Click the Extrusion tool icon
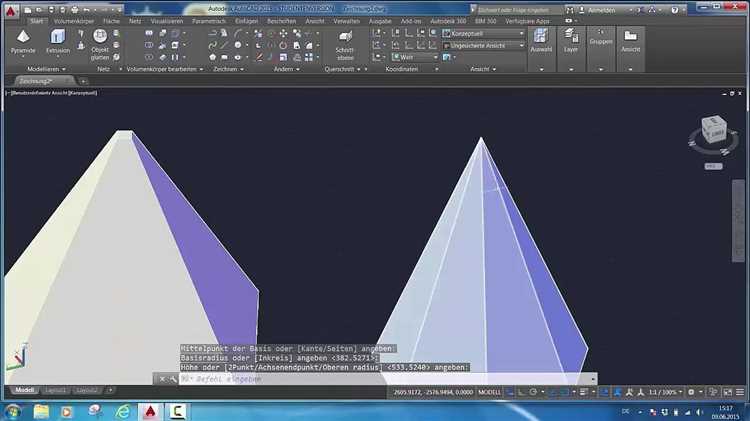The height and width of the screenshot is (421, 750). coord(58,36)
